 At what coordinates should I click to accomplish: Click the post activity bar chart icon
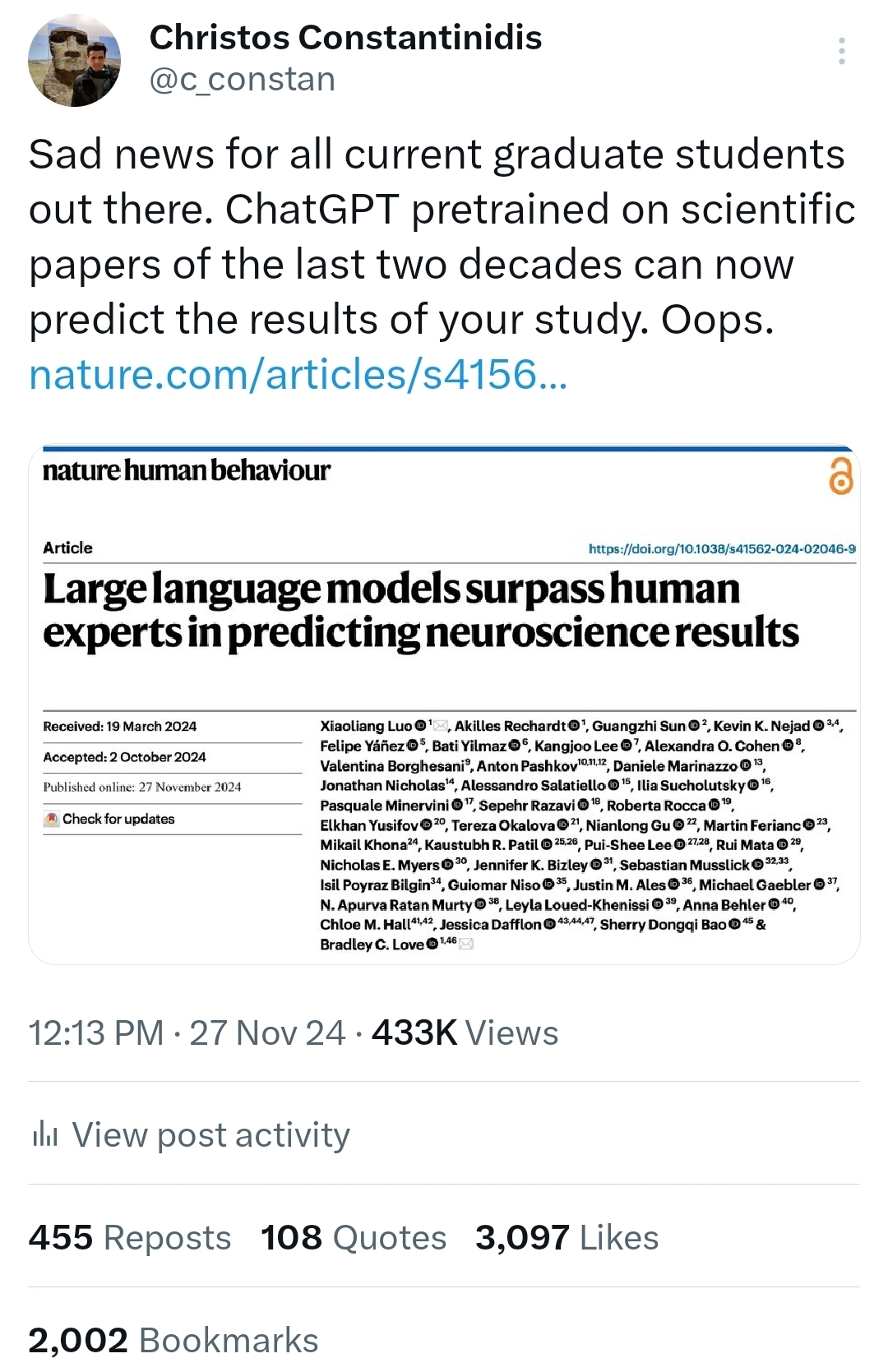tap(44, 1135)
